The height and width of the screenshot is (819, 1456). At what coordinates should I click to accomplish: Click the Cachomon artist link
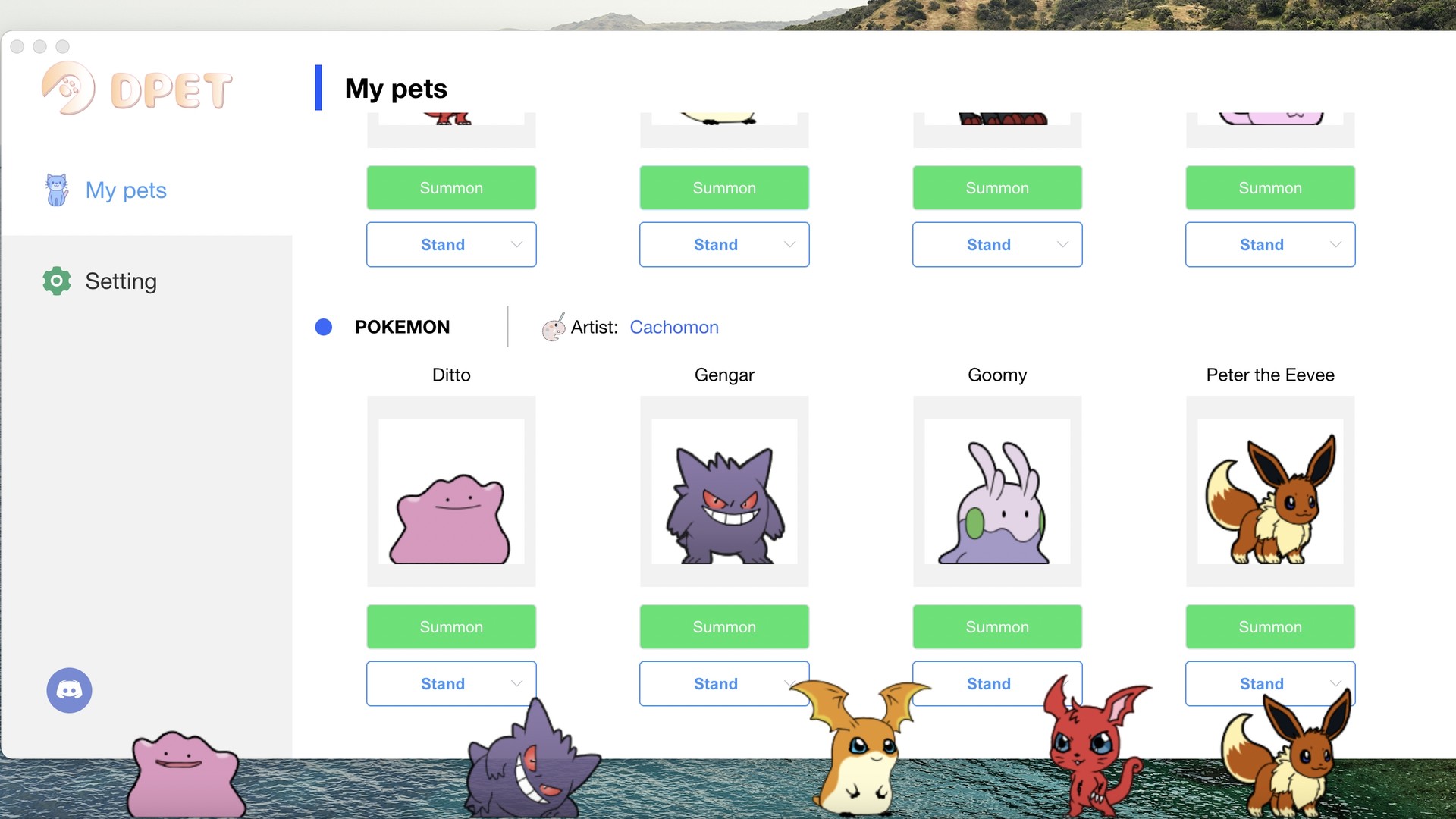[674, 327]
